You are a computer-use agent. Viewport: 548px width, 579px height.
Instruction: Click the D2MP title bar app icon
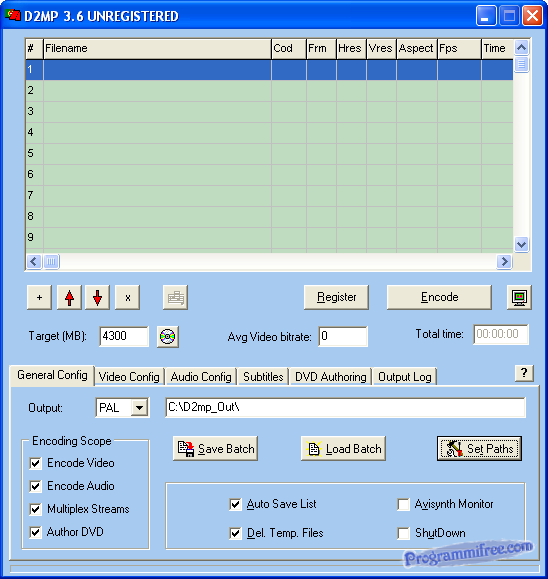[x=13, y=15]
